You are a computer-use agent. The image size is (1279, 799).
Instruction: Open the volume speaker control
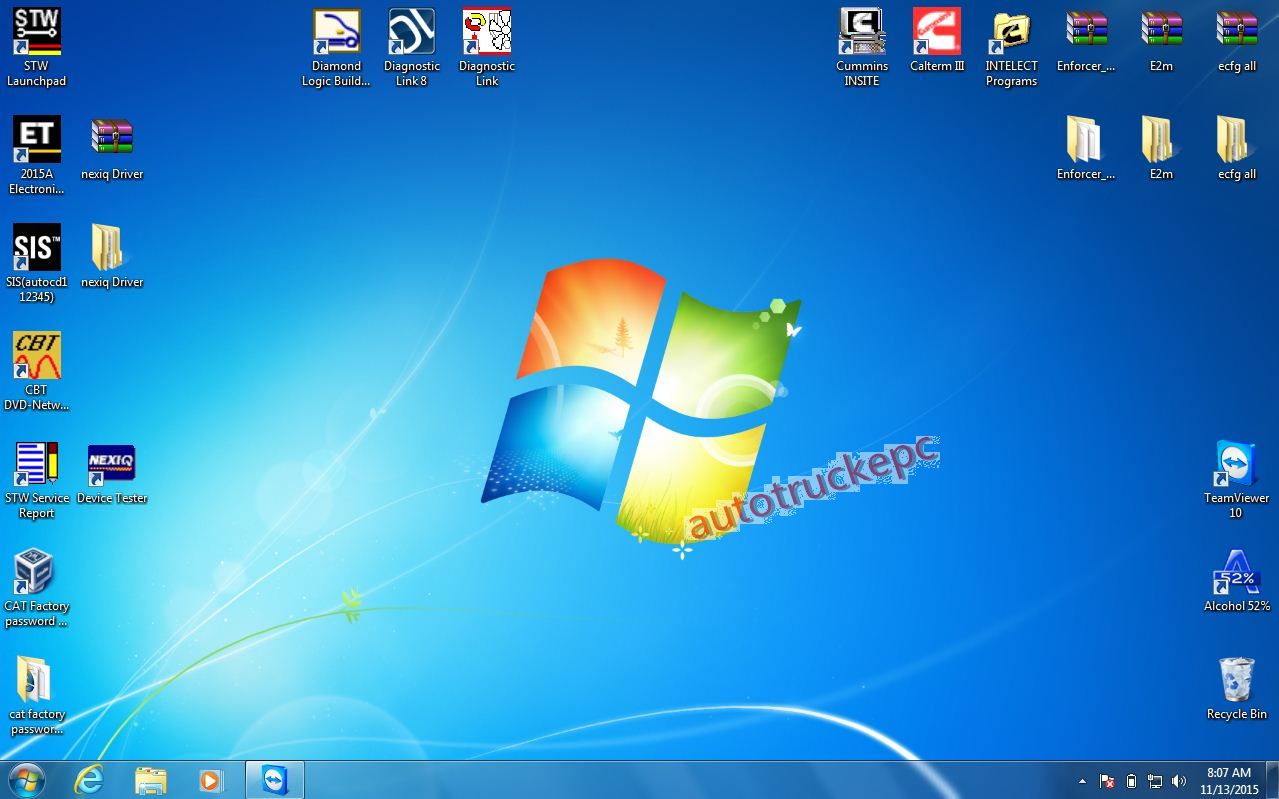[x=1179, y=781]
